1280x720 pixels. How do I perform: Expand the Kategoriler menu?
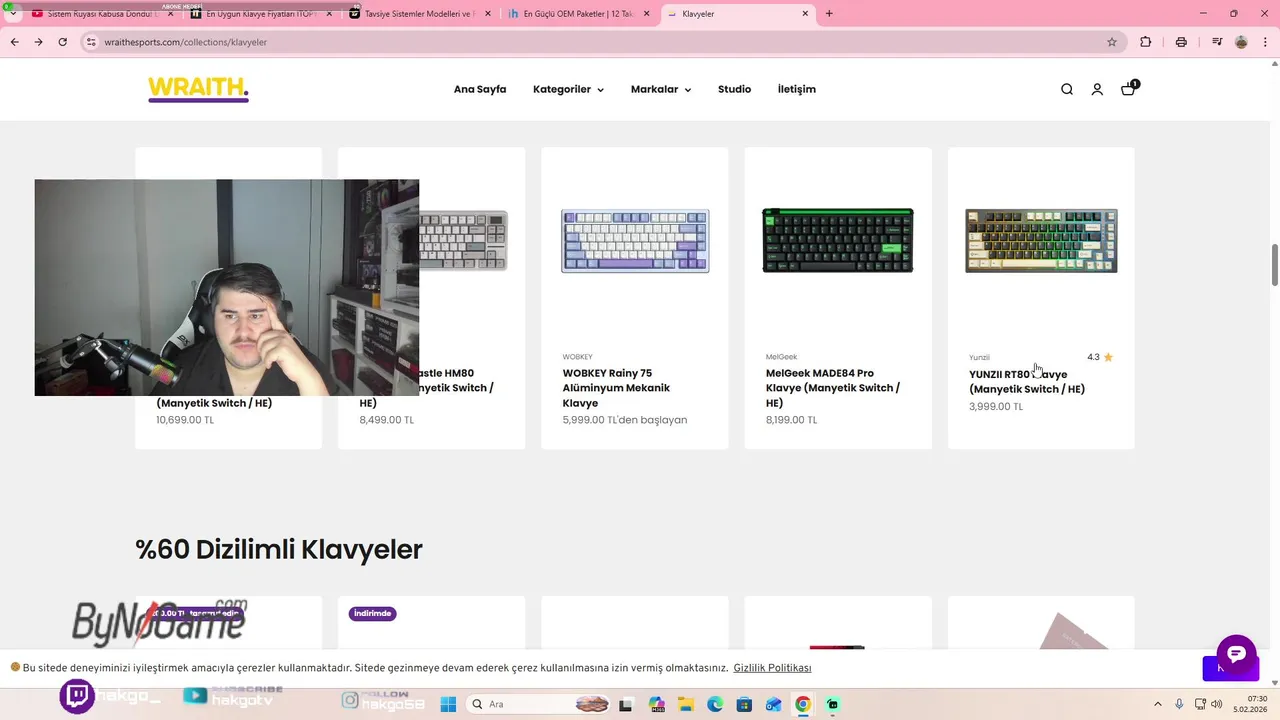click(568, 89)
